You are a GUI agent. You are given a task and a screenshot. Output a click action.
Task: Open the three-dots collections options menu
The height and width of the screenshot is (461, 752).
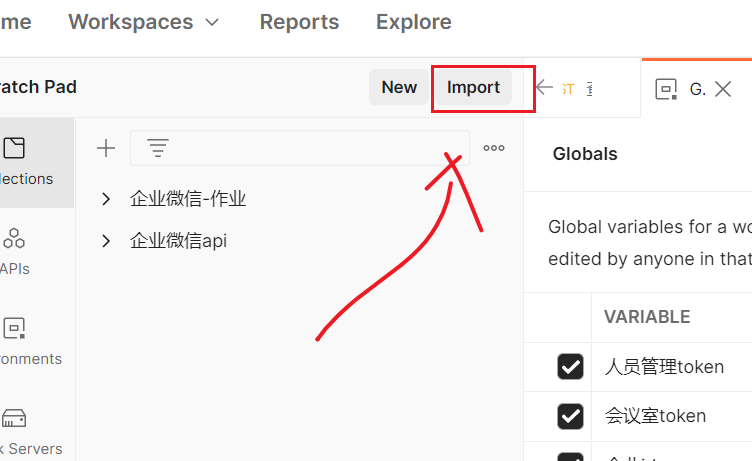click(494, 148)
